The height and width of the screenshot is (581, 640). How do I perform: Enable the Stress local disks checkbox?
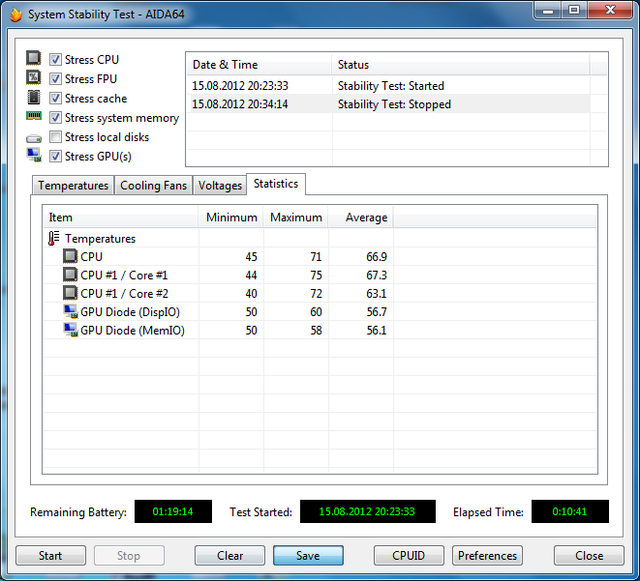click(x=56, y=137)
